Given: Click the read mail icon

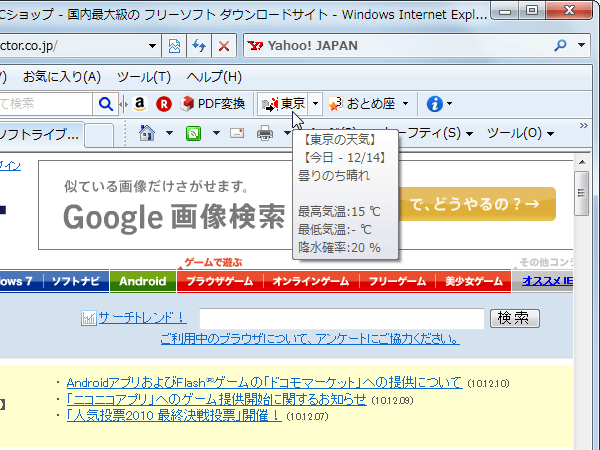Looking at the screenshot, I should tap(237, 133).
